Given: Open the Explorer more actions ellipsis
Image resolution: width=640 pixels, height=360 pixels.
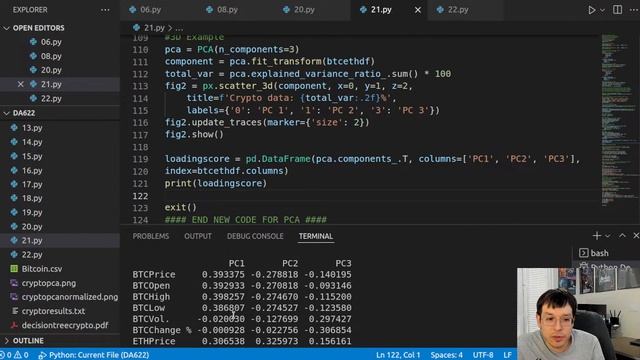Looking at the screenshot, I should click(x=105, y=10).
